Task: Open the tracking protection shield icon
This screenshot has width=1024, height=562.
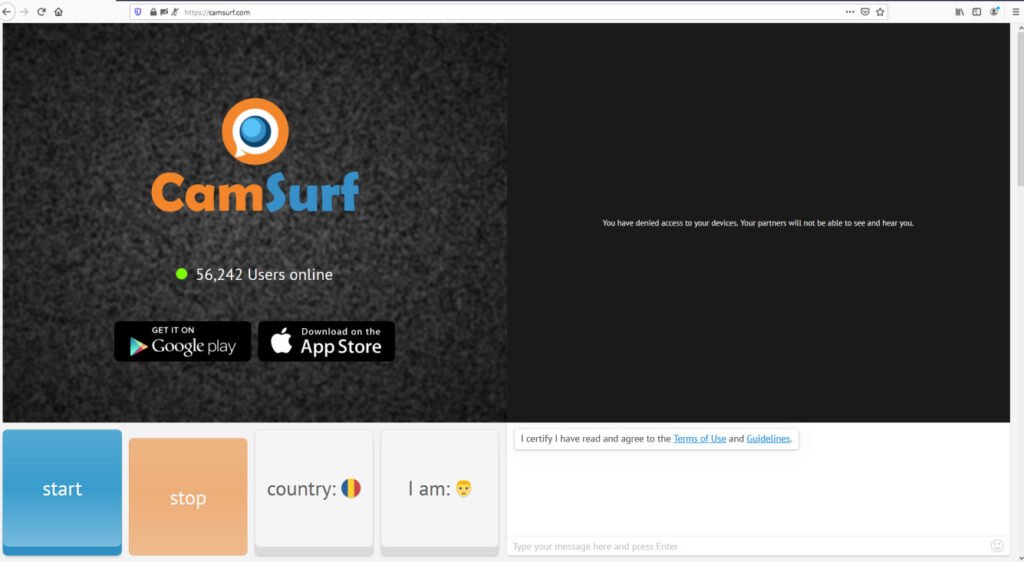Action: [138, 12]
